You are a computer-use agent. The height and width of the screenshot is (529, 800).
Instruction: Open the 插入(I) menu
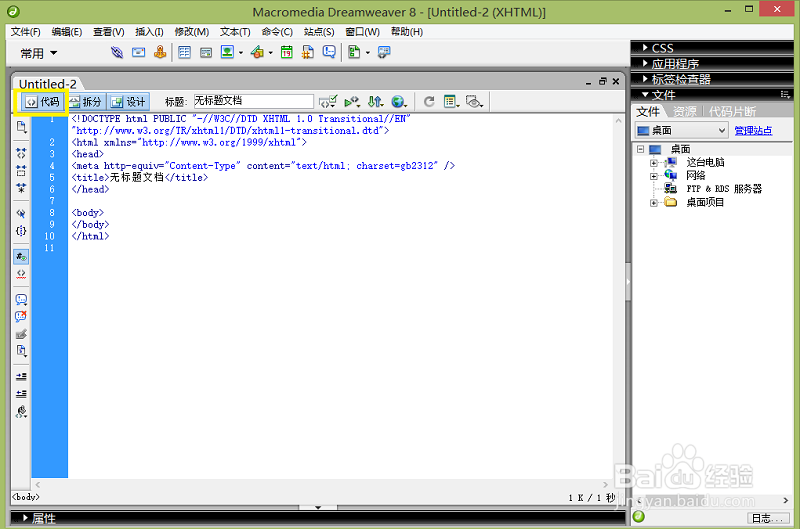pos(149,32)
